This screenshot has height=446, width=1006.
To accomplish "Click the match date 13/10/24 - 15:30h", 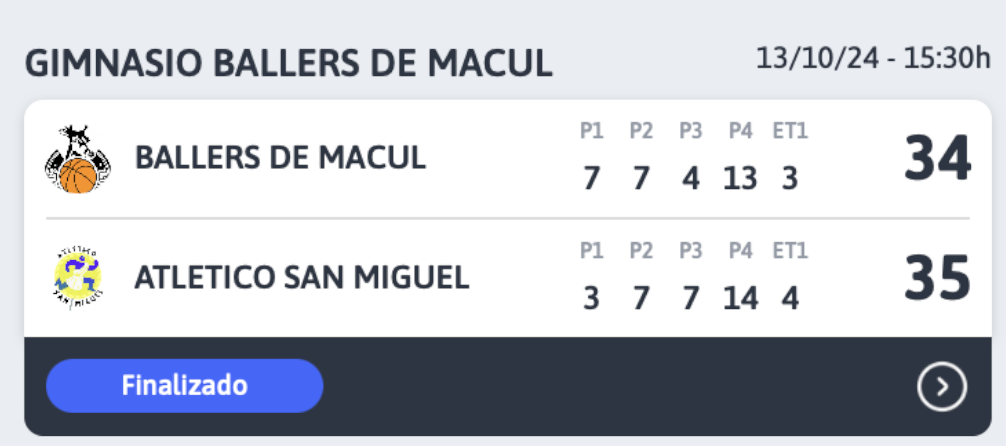I will (874, 59).
